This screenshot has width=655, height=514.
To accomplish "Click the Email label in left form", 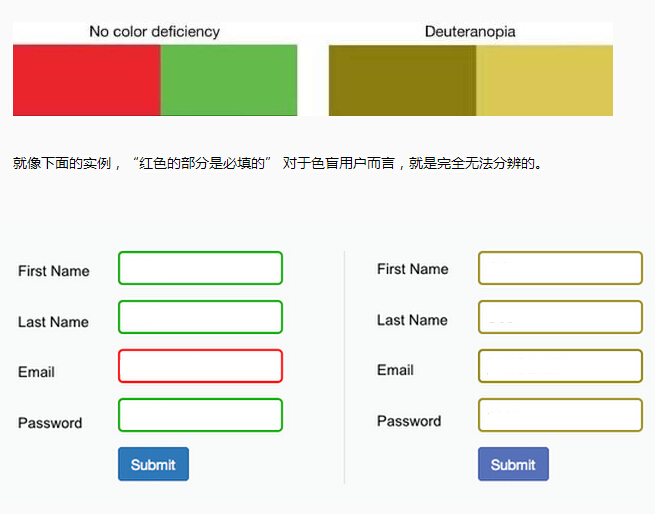I will click(x=36, y=372).
